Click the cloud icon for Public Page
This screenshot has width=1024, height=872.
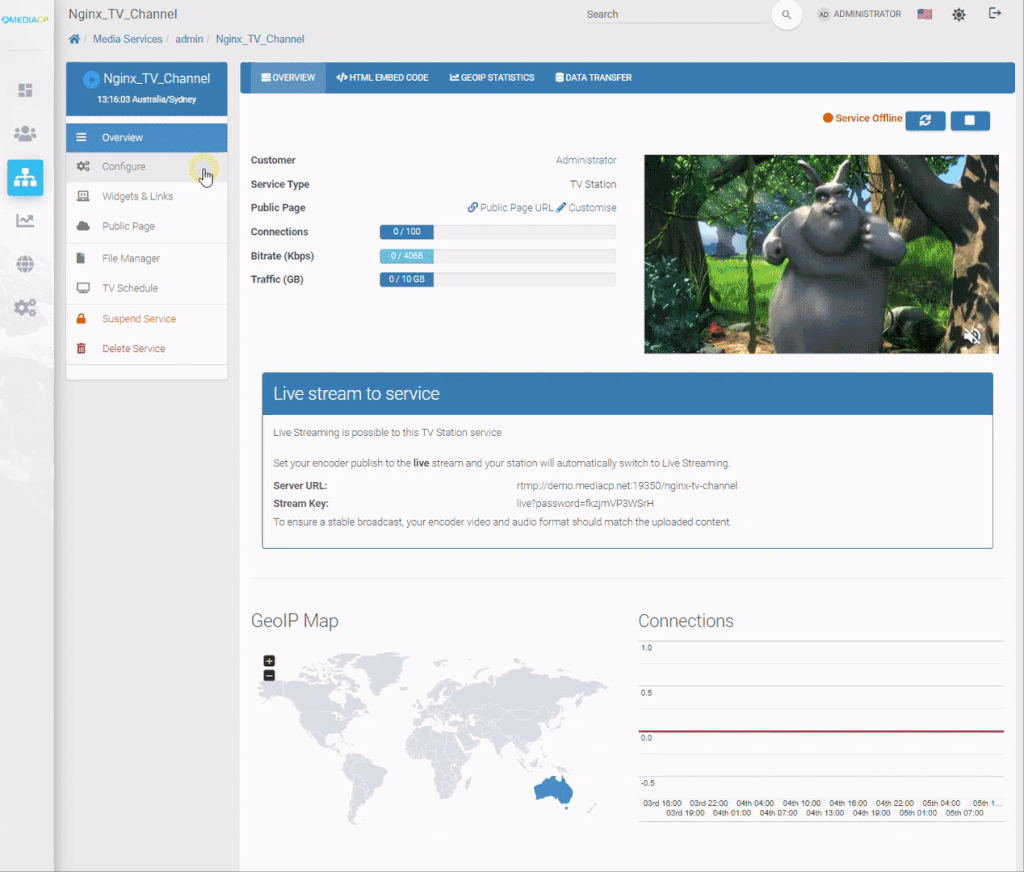tap(83, 226)
